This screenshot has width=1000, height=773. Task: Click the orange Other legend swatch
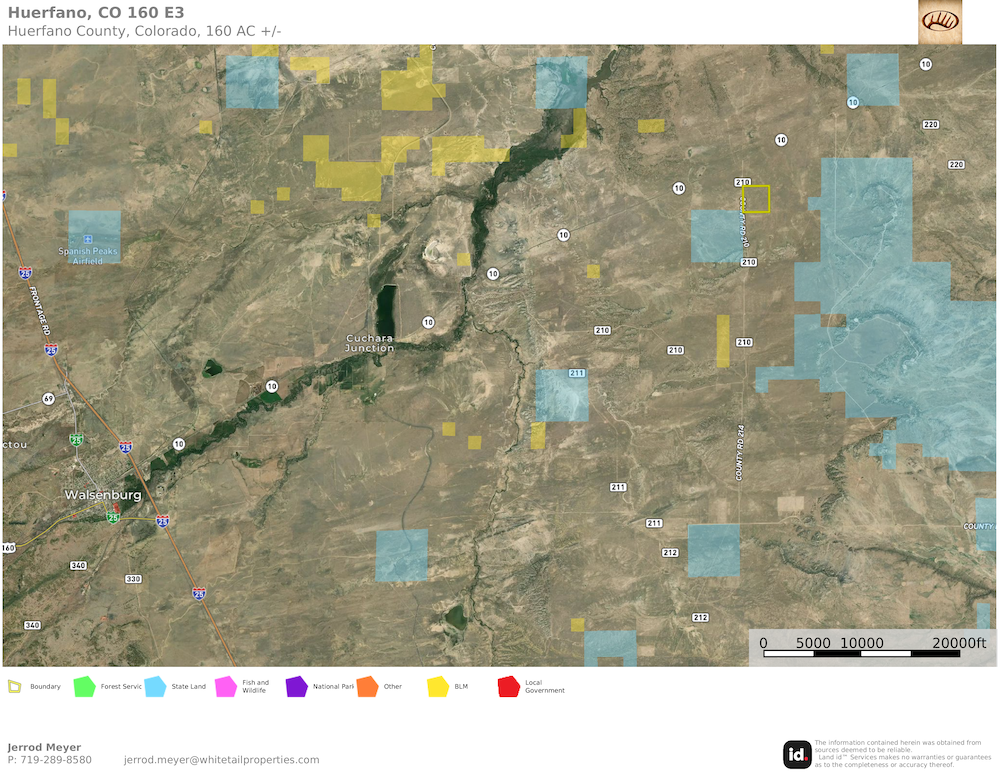point(367,686)
